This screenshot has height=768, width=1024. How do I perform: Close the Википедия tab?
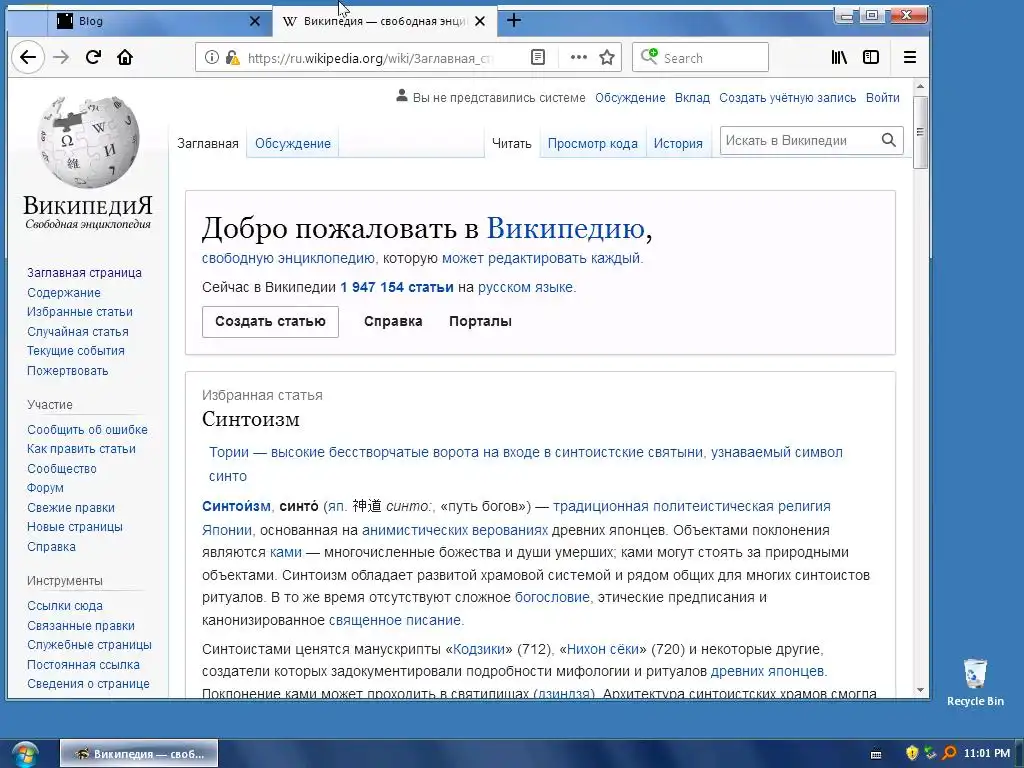[x=480, y=21]
